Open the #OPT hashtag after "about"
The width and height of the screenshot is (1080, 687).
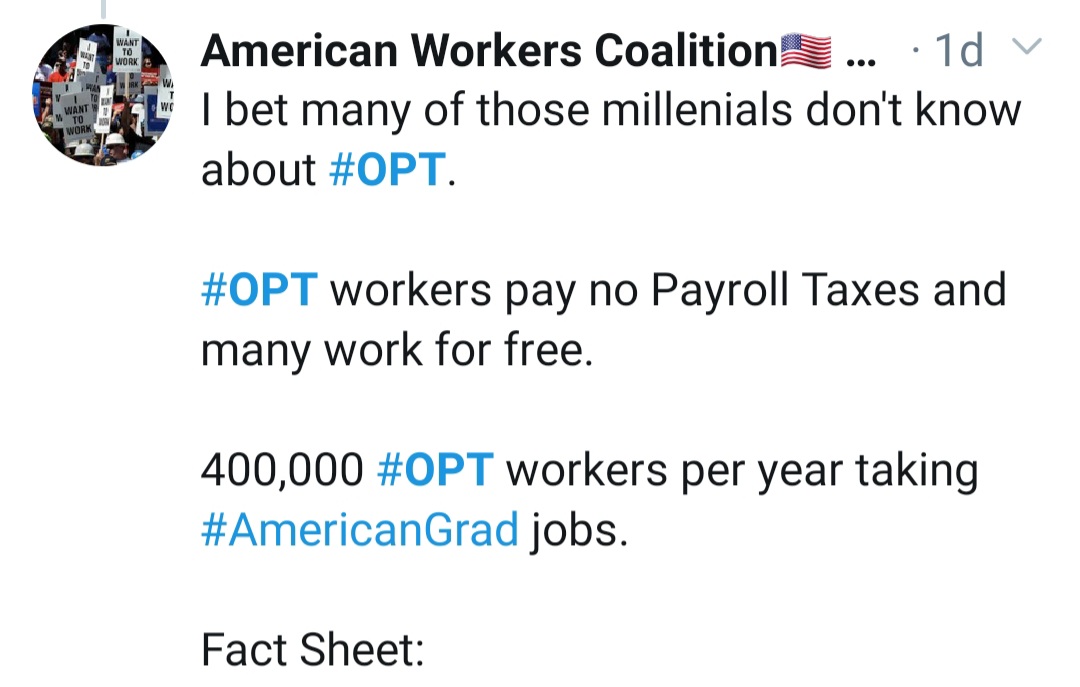click(x=385, y=170)
